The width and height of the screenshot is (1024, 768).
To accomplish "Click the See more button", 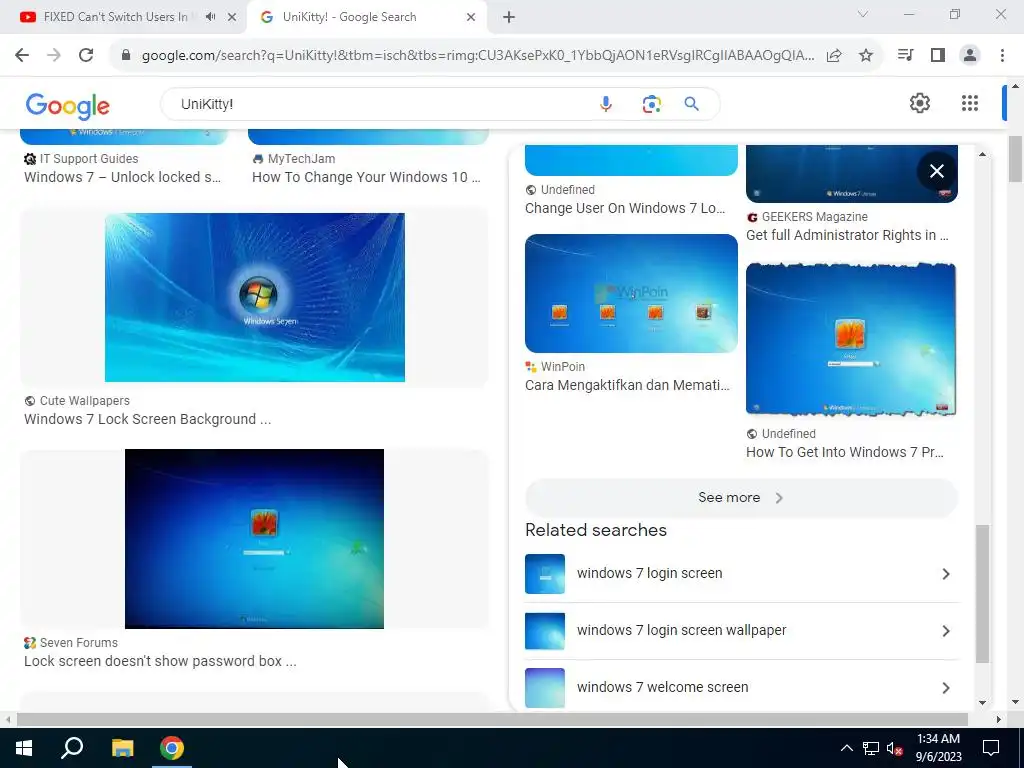I will [741, 498].
